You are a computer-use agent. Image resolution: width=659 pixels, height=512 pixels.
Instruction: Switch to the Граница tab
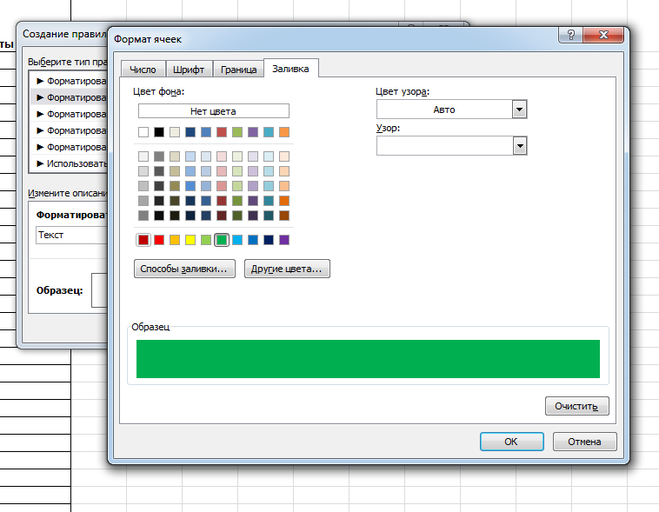pos(238,69)
